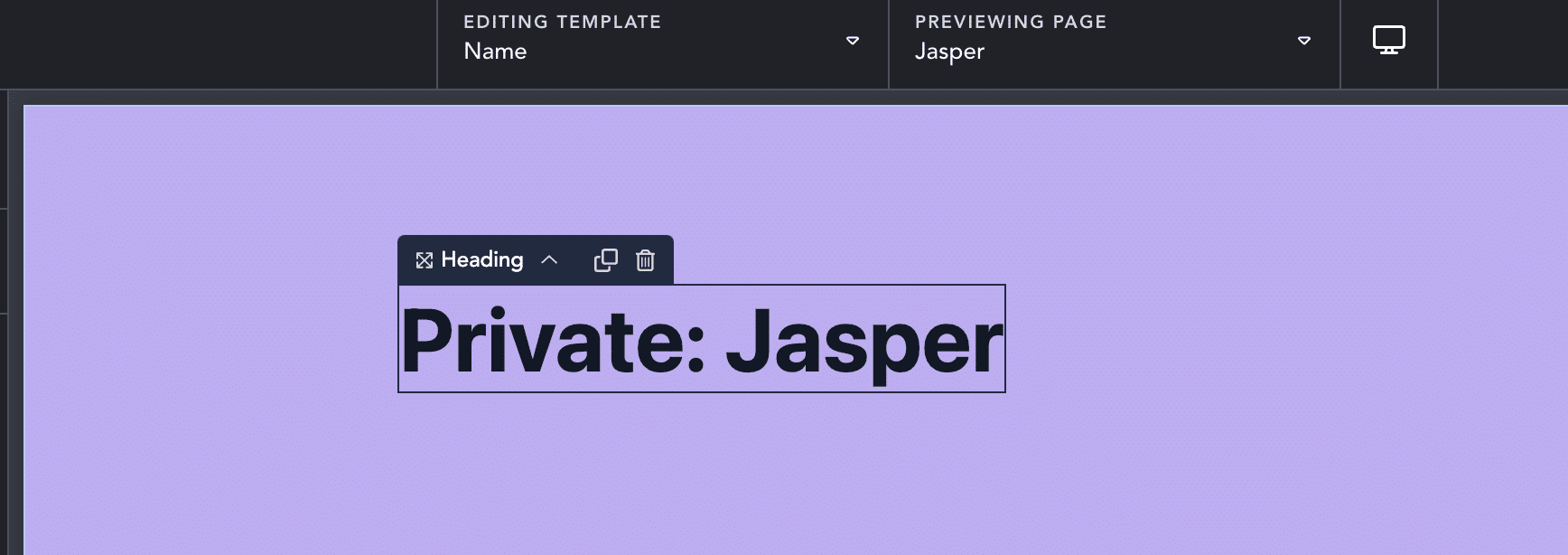Click empty purple canvas below the heading
Viewport: 1568px width, 555px height.
click(x=701, y=479)
